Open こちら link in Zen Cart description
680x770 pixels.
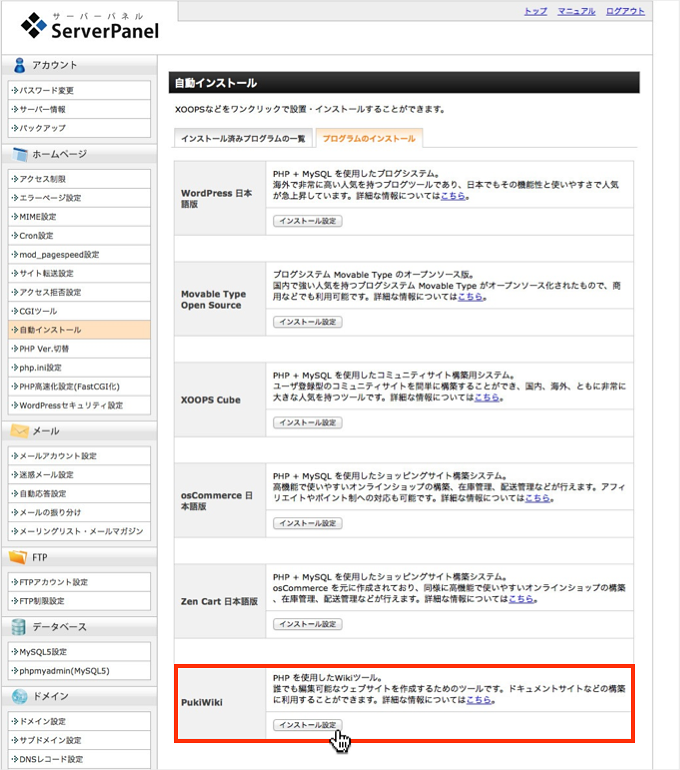tap(520, 599)
